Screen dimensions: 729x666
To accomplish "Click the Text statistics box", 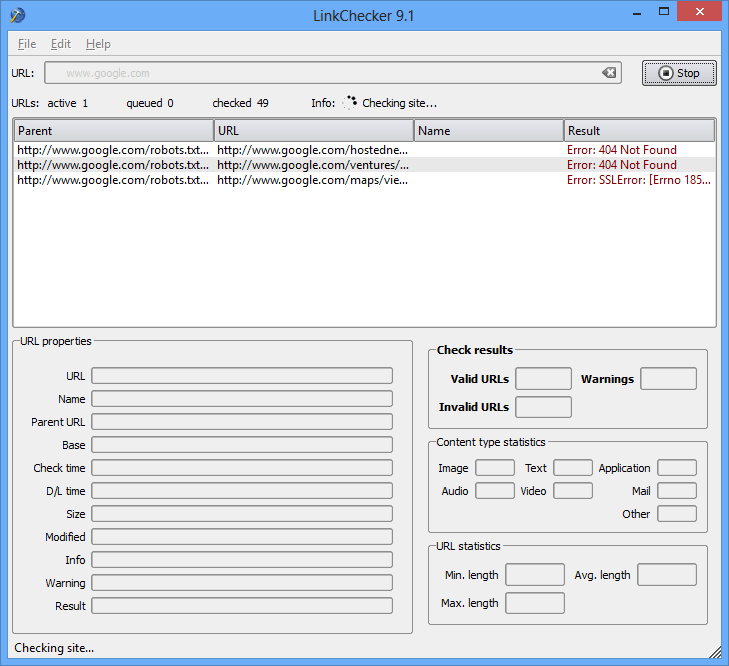I will (573, 468).
